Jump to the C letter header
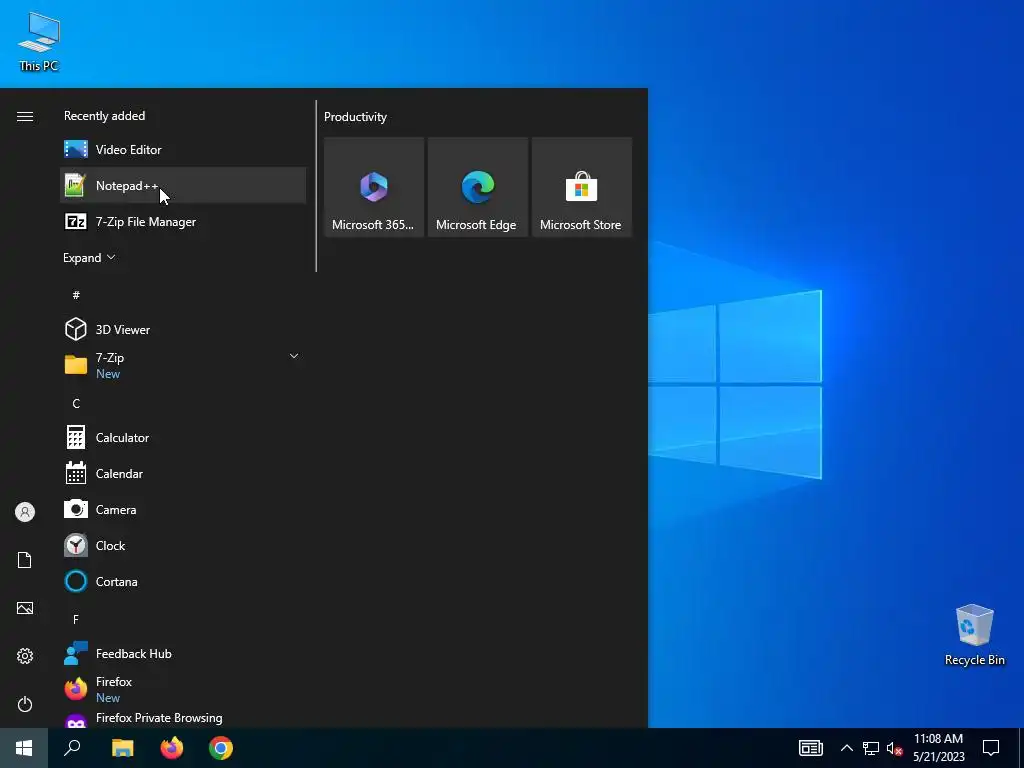Viewport: 1024px width, 768px height. click(x=76, y=404)
